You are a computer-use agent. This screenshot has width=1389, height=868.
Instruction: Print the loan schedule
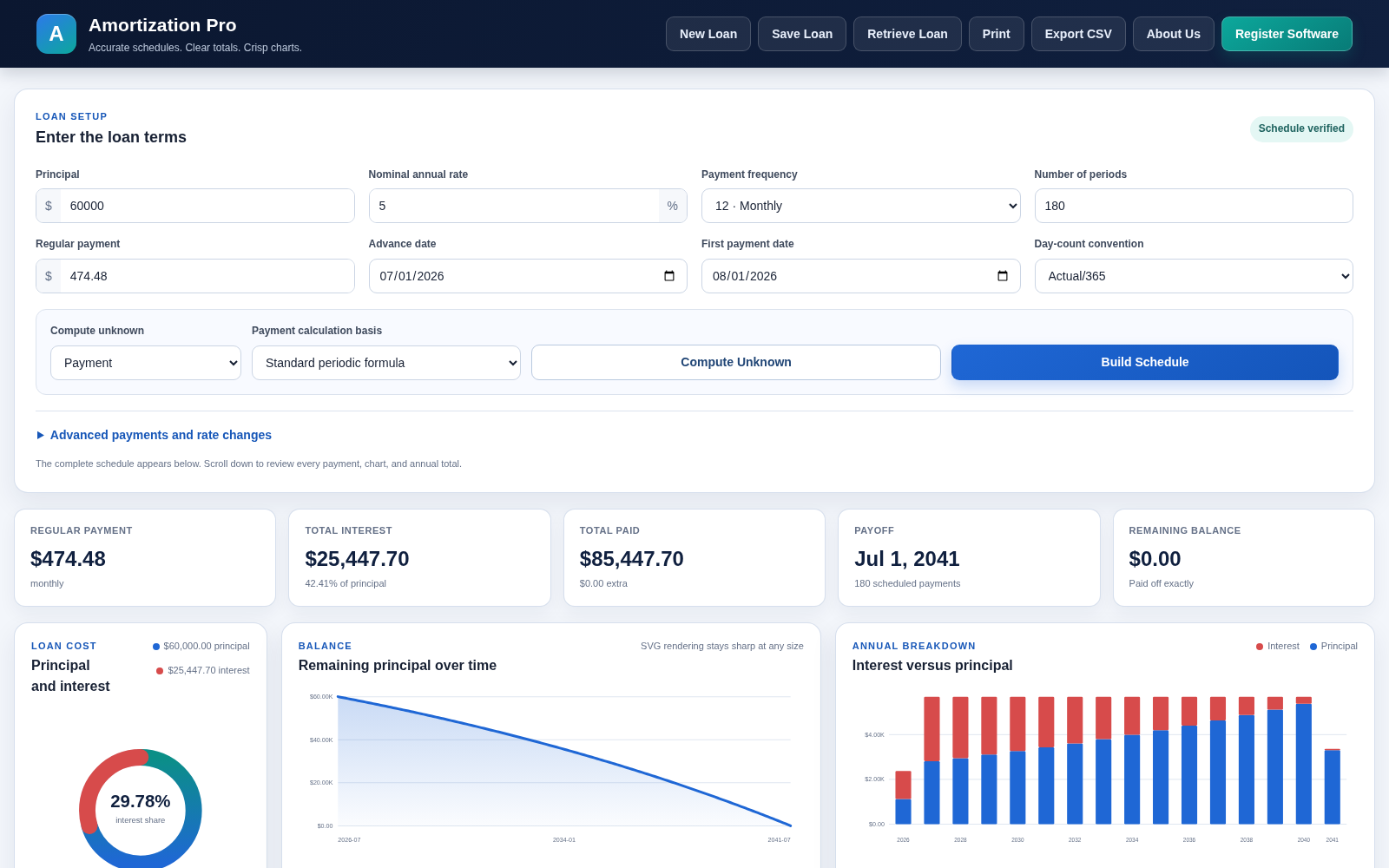(997, 34)
